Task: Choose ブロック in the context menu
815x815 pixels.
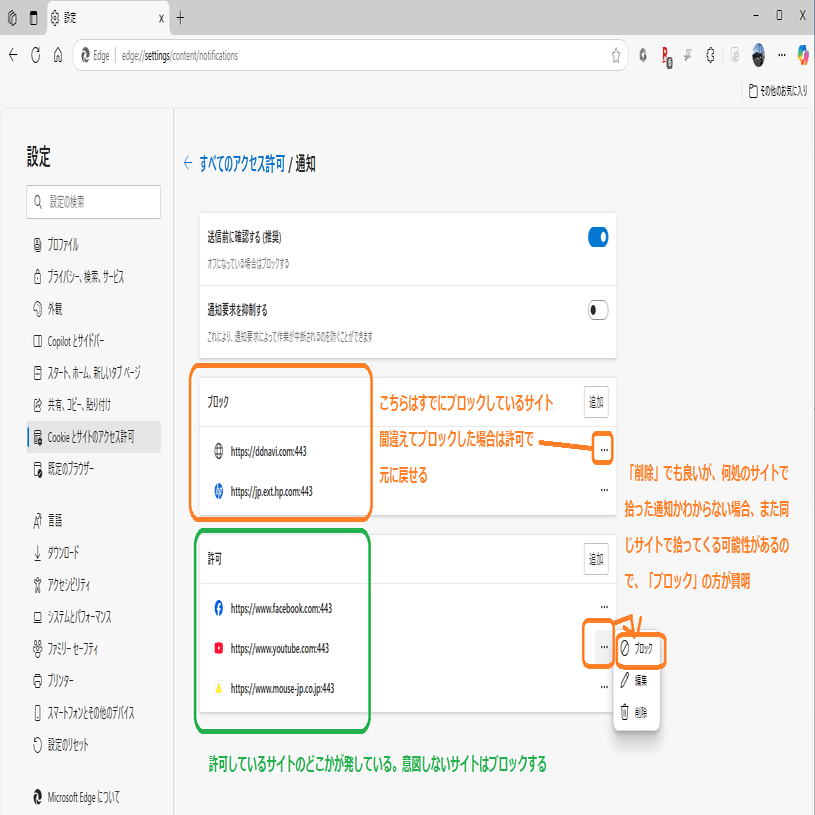Action: [637, 648]
